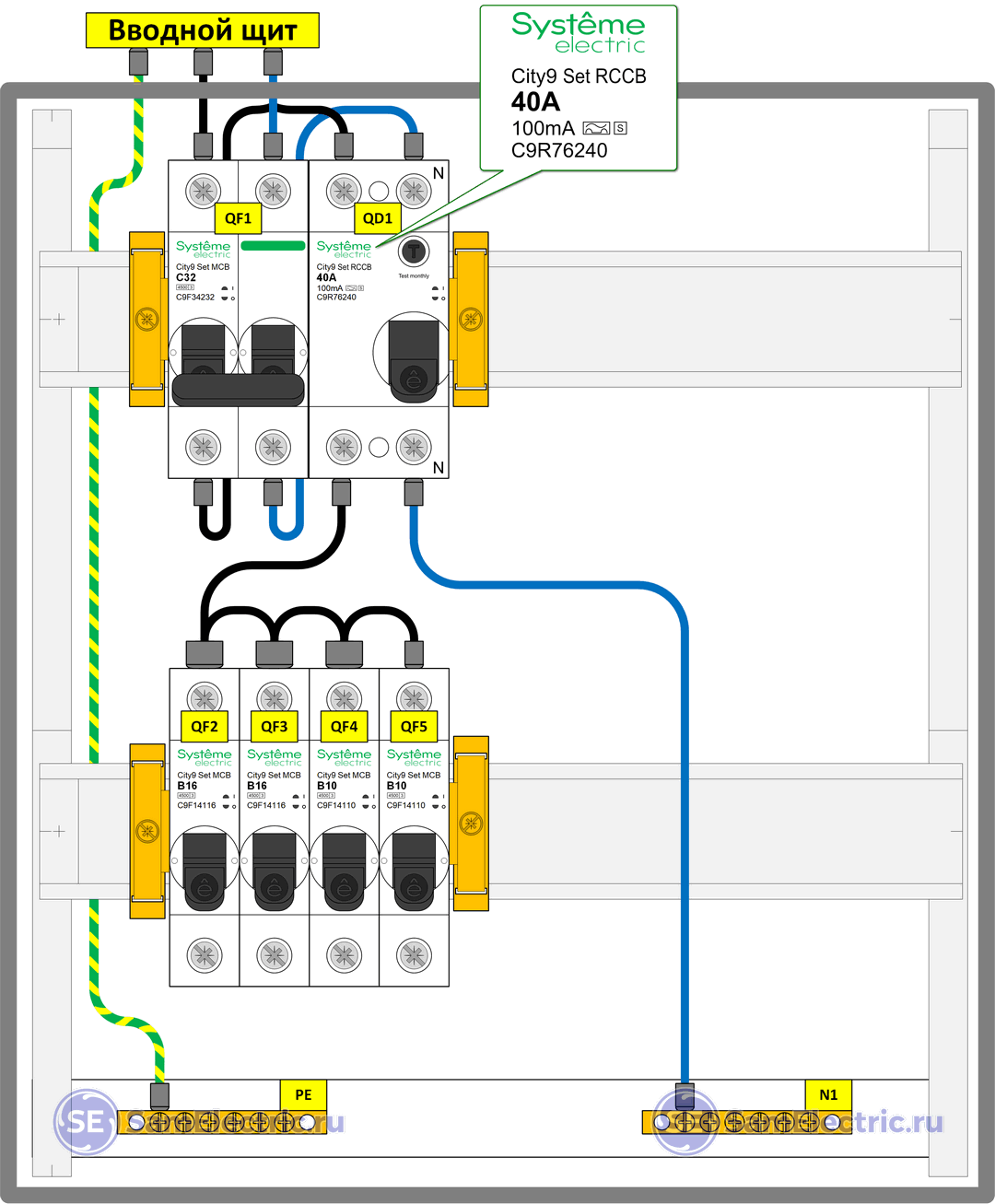Viewport: 995px width, 1204px height.
Task: Switch the QF3 breaker lever
Action: coord(275,871)
